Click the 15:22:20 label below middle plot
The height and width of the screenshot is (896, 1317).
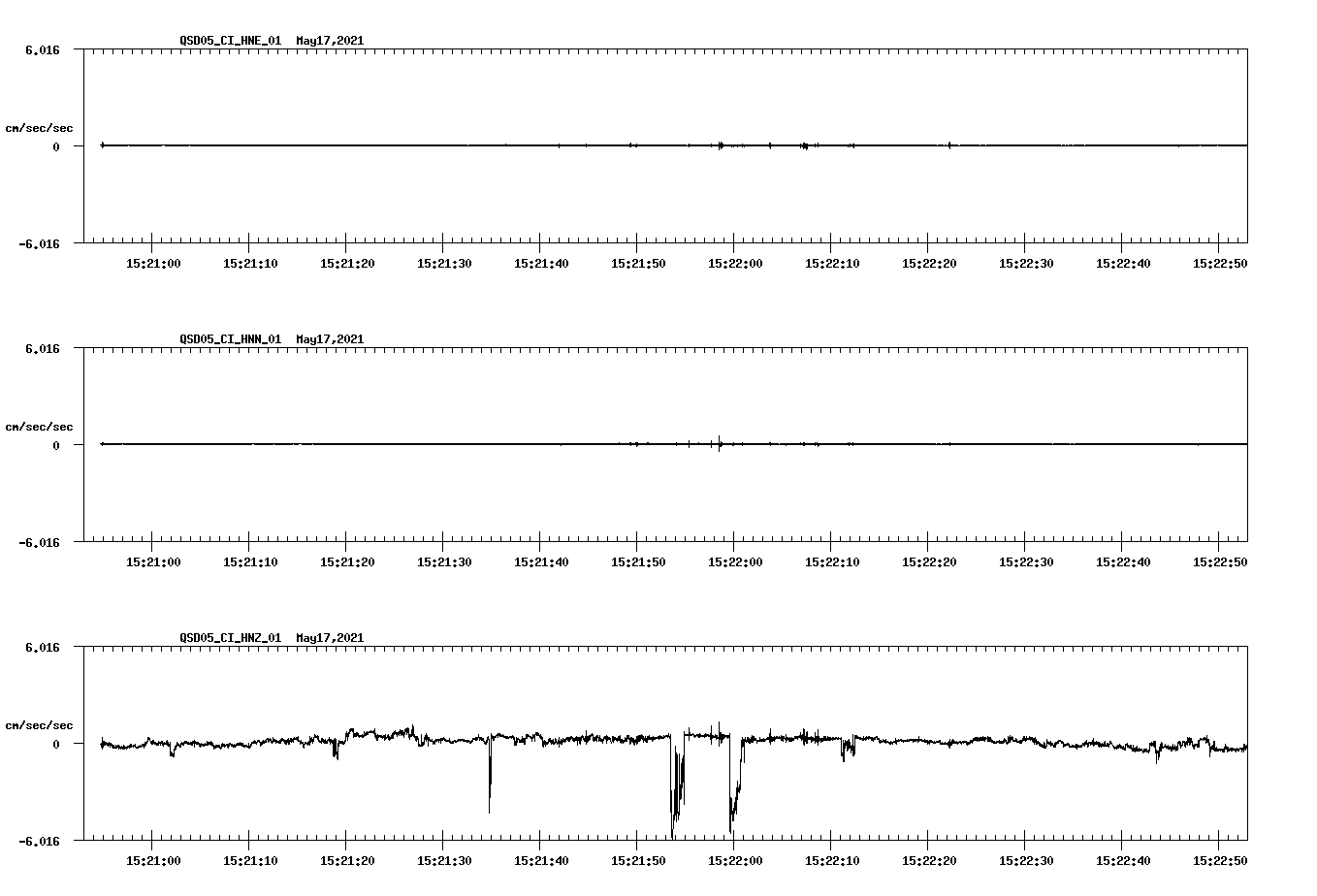pyautogui.click(x=930, y=560)
